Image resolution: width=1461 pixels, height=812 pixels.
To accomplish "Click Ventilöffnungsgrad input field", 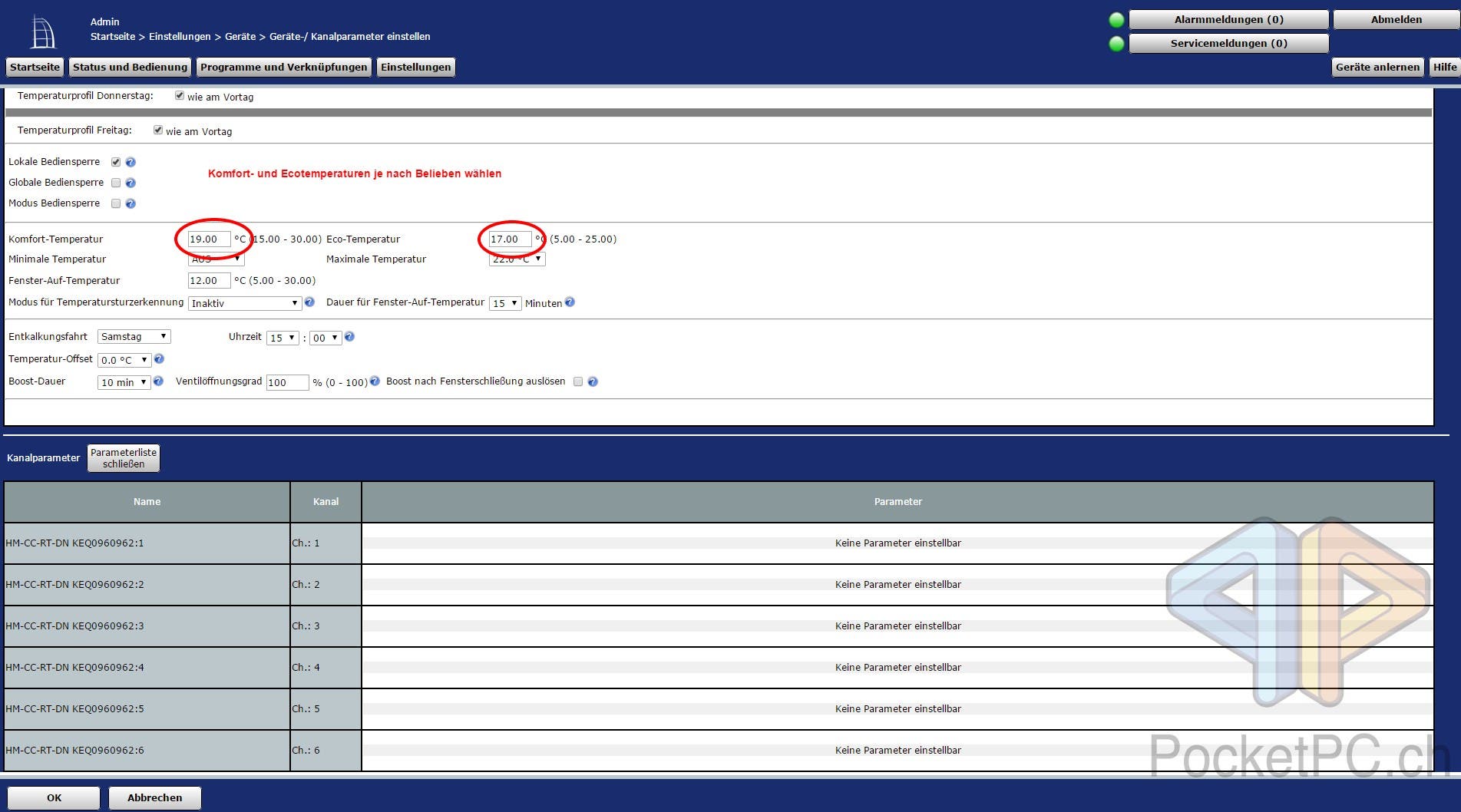I will coord(287,382).
